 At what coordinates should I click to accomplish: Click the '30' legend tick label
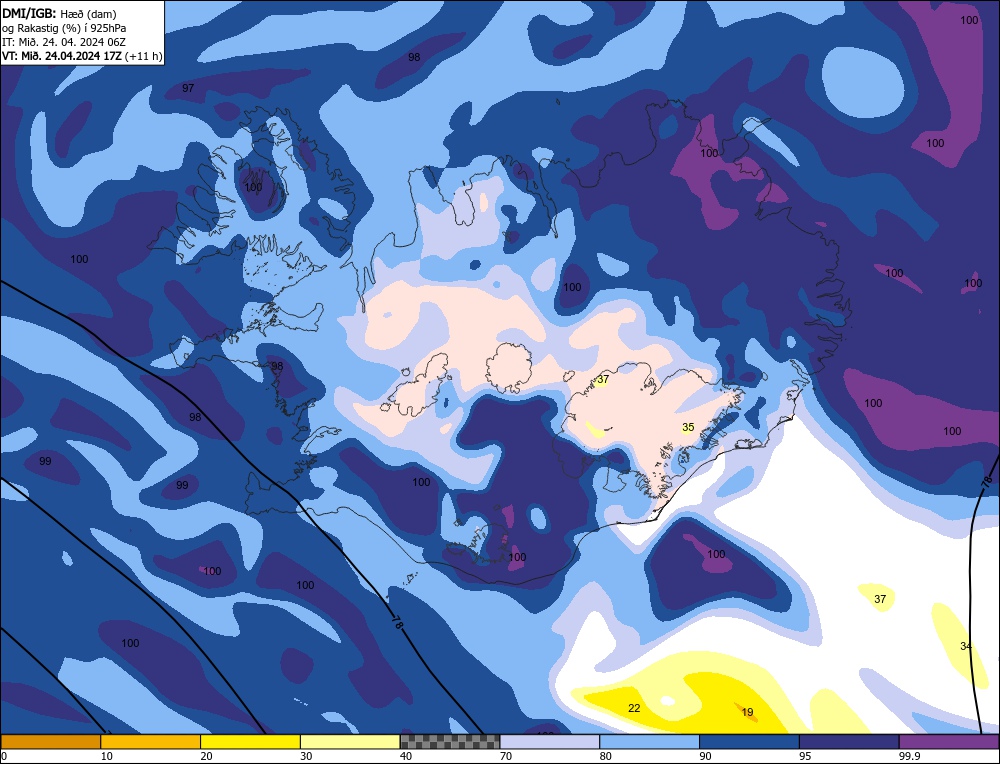tap(307, 756)
